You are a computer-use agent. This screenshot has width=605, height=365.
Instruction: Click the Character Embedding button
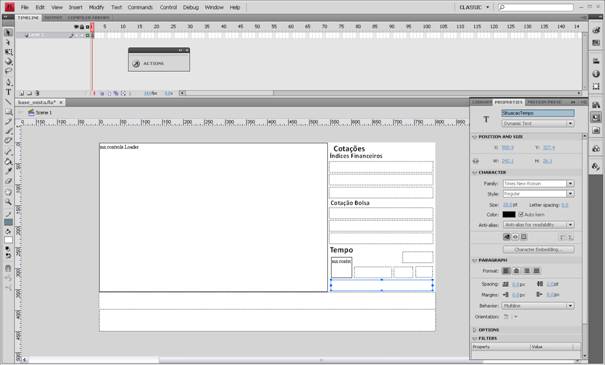[x=538, y=250]
